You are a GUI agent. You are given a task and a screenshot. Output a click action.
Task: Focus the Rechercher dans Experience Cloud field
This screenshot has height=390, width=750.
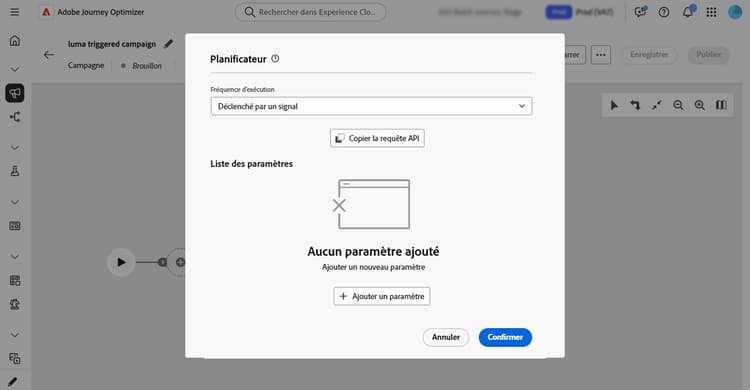(310, 12)
